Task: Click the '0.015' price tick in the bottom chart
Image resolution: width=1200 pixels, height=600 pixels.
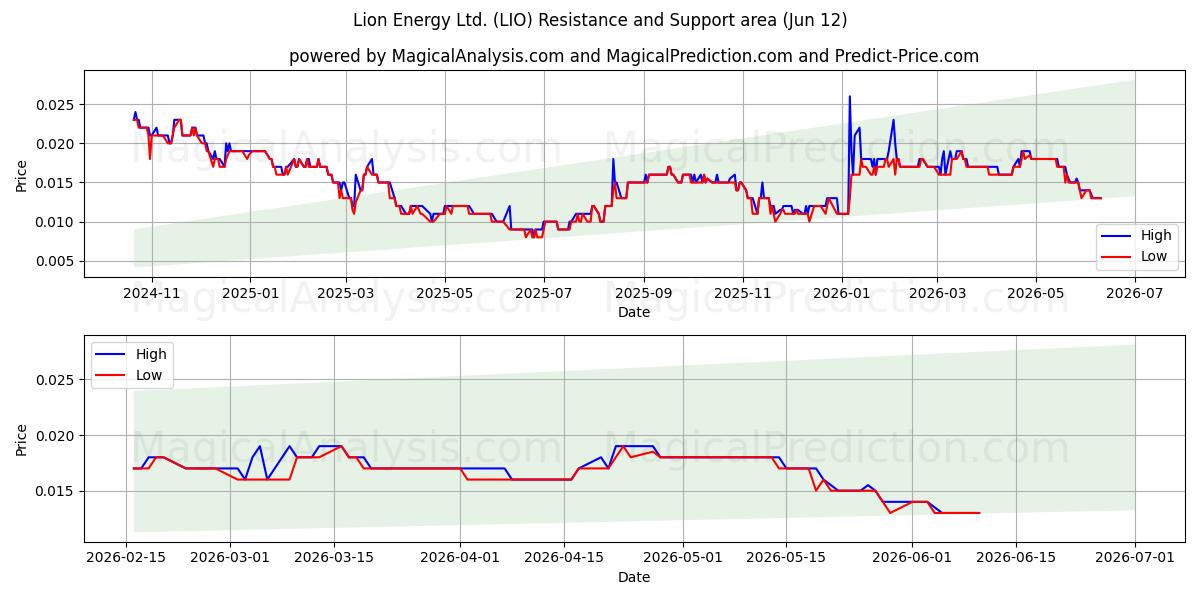Action: point(57,491)
